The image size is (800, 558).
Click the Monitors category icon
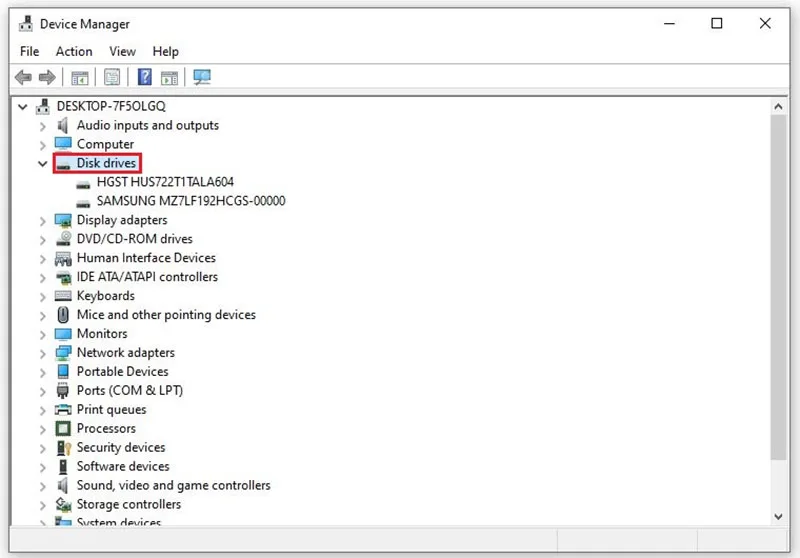coord(63,334)
